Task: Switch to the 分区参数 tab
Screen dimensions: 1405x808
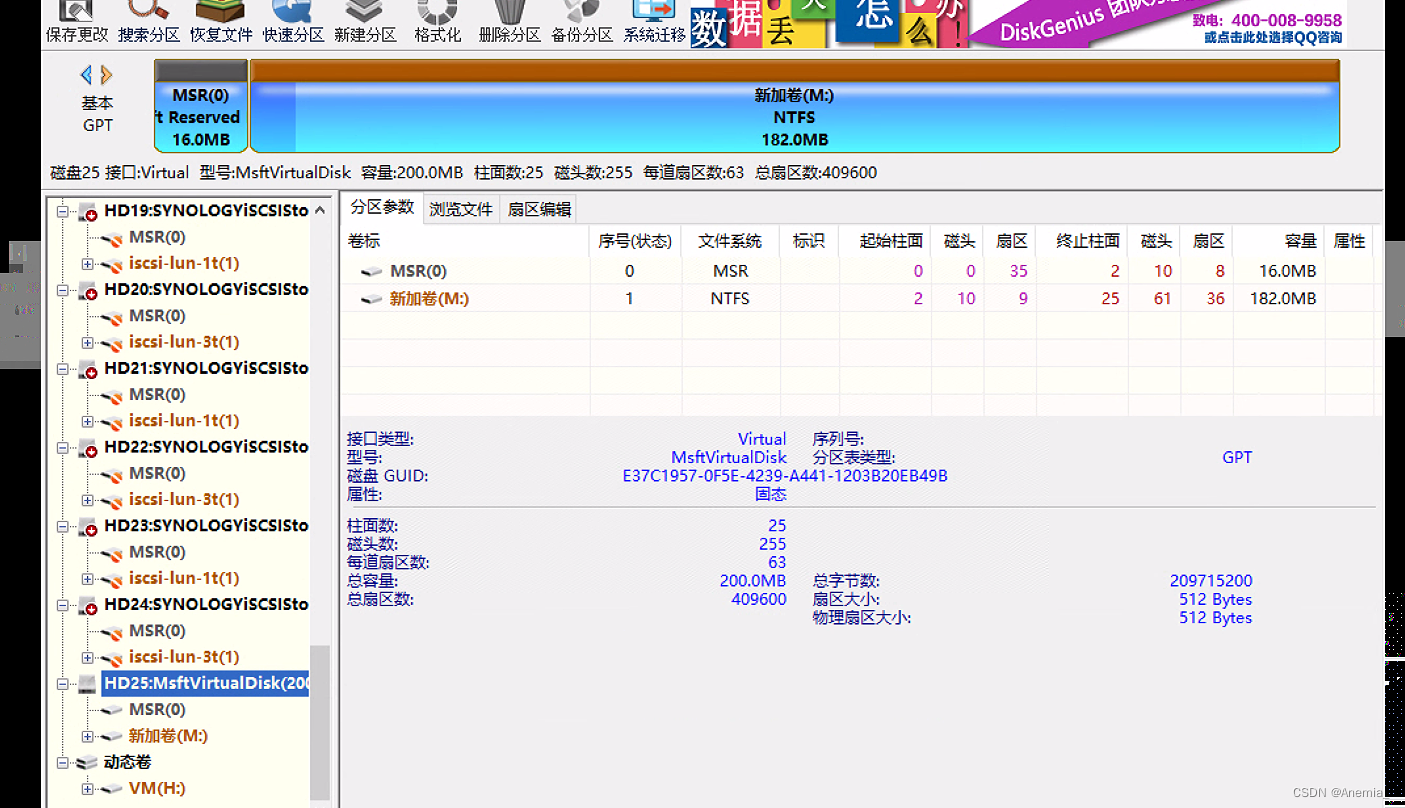Action: [381, 207]
